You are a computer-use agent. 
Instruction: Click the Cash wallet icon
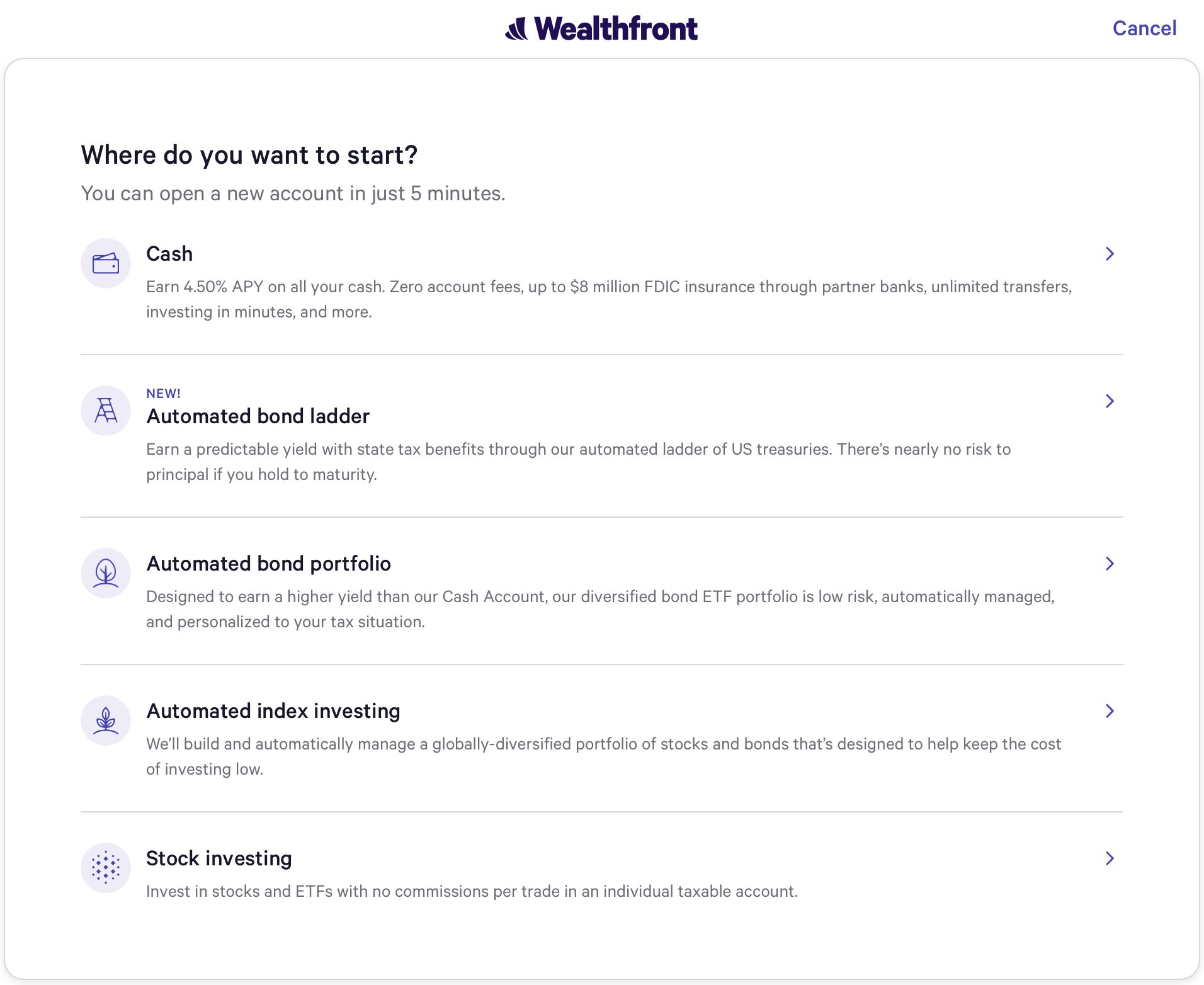pos(106,263)
